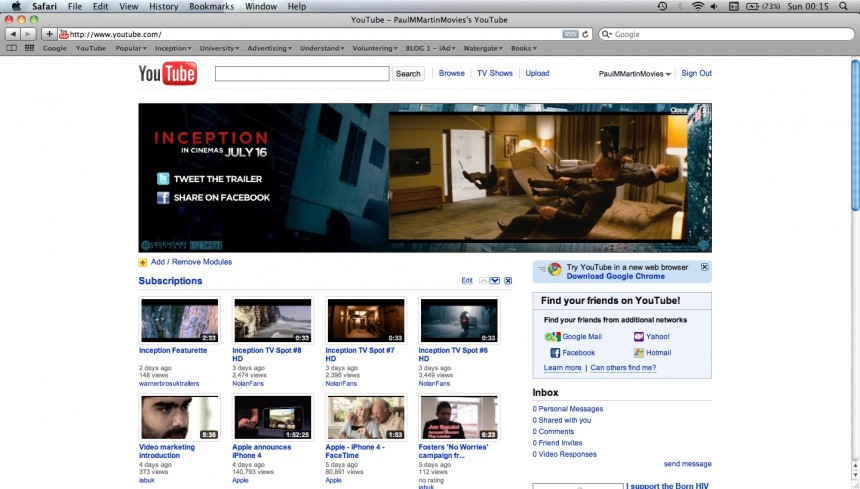Open the Safari Top Sites grid icon
This screenshot has width=860, height=489.
coord(29,48)
